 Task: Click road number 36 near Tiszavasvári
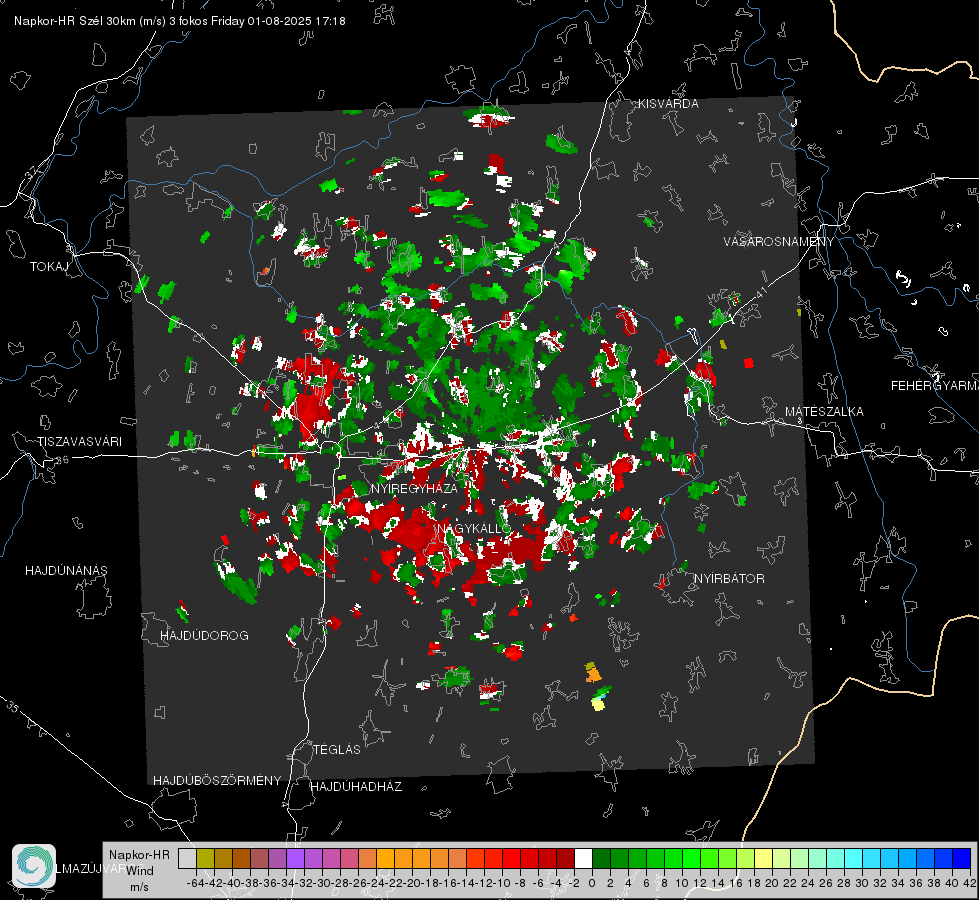[x=62, y=460]
